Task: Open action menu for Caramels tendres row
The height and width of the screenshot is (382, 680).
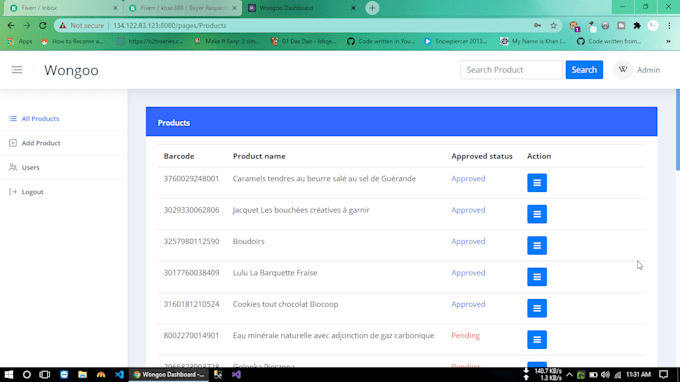Action: (x=537, y=183)
